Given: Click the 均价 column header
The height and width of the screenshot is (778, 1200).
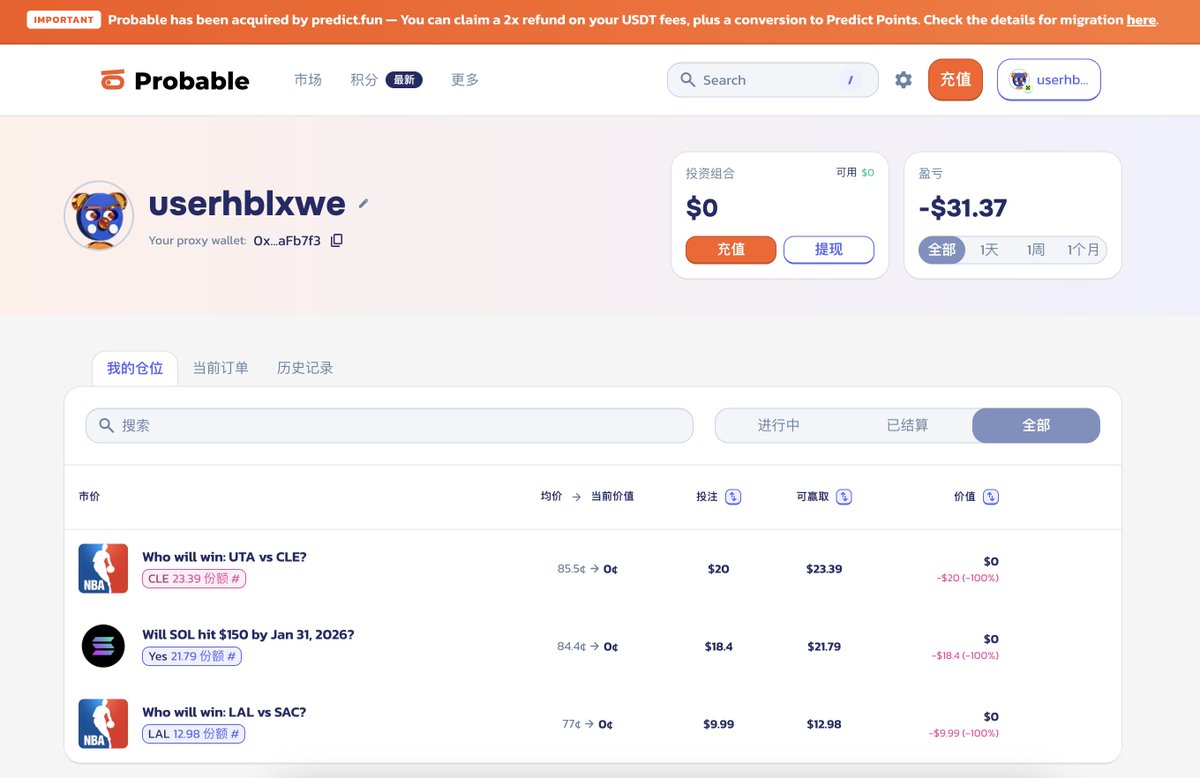Looking at the screenshot, I should click(x=551, y=496).
